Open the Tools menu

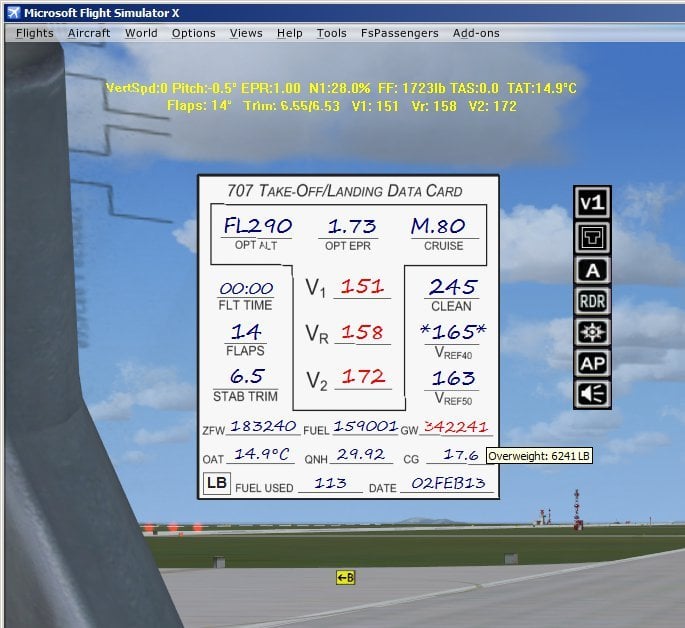(332, 33)
